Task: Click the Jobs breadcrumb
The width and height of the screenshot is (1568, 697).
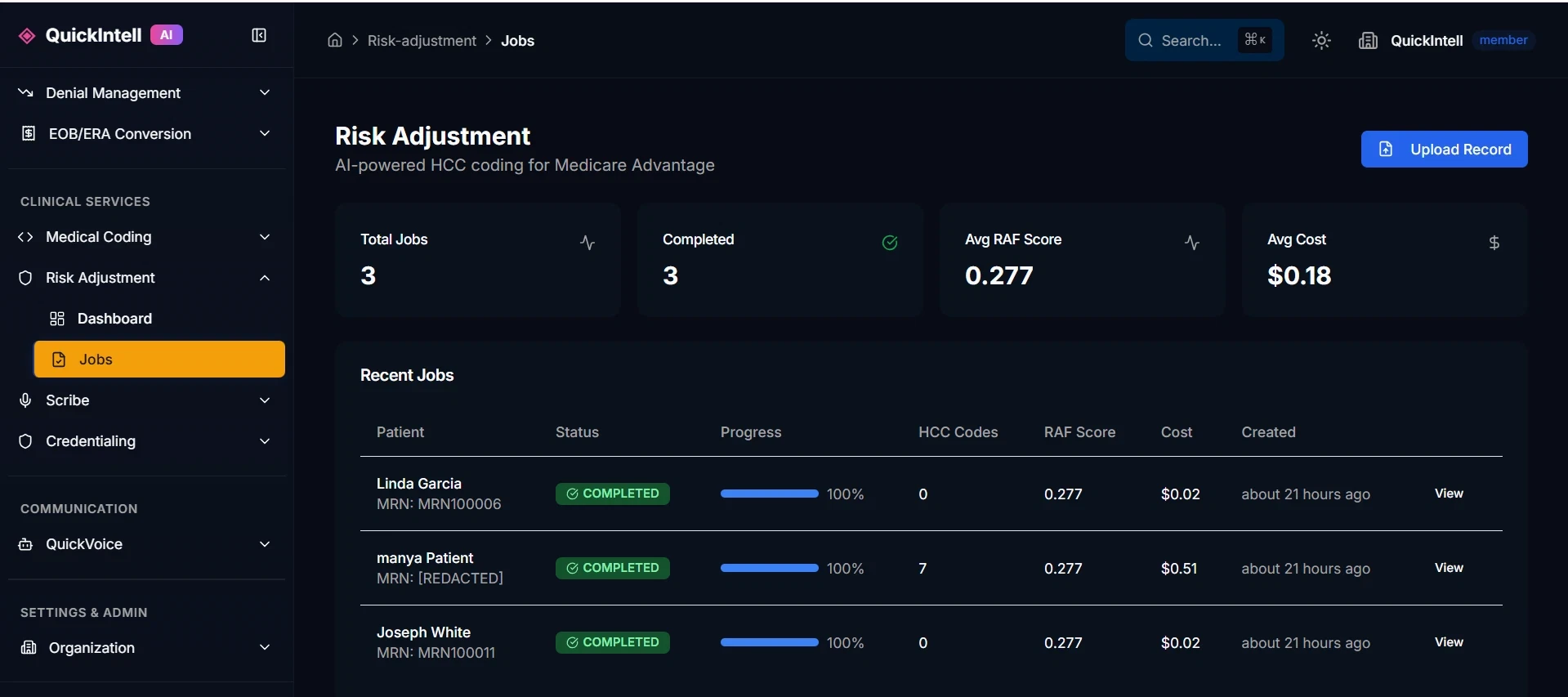Action: click(517, 41)
